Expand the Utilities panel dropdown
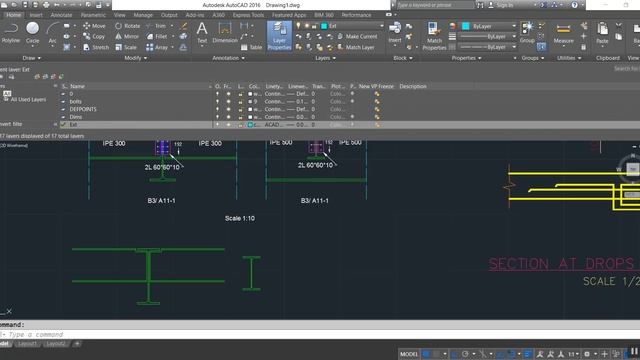The width and height of the screenshot is (640, 360). click(x=569, y=58)
